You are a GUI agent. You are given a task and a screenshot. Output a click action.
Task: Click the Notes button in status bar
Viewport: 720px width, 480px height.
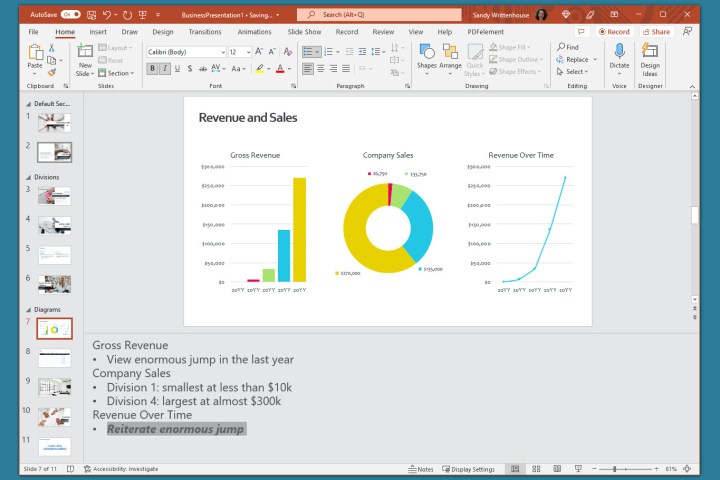pos(421,469)
